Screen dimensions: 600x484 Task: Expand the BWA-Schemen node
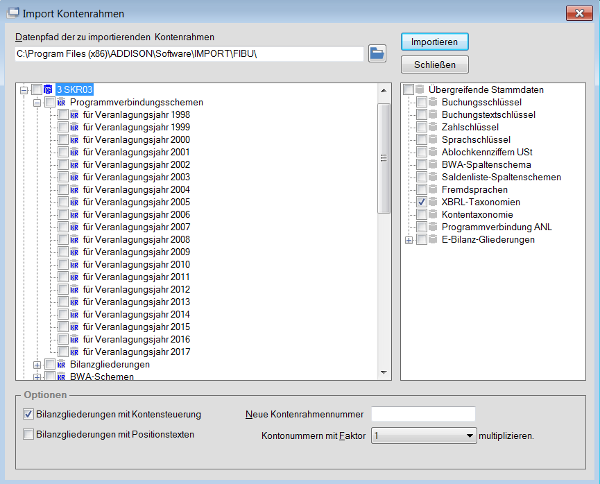pyautogui.click(x=37, y=377)
